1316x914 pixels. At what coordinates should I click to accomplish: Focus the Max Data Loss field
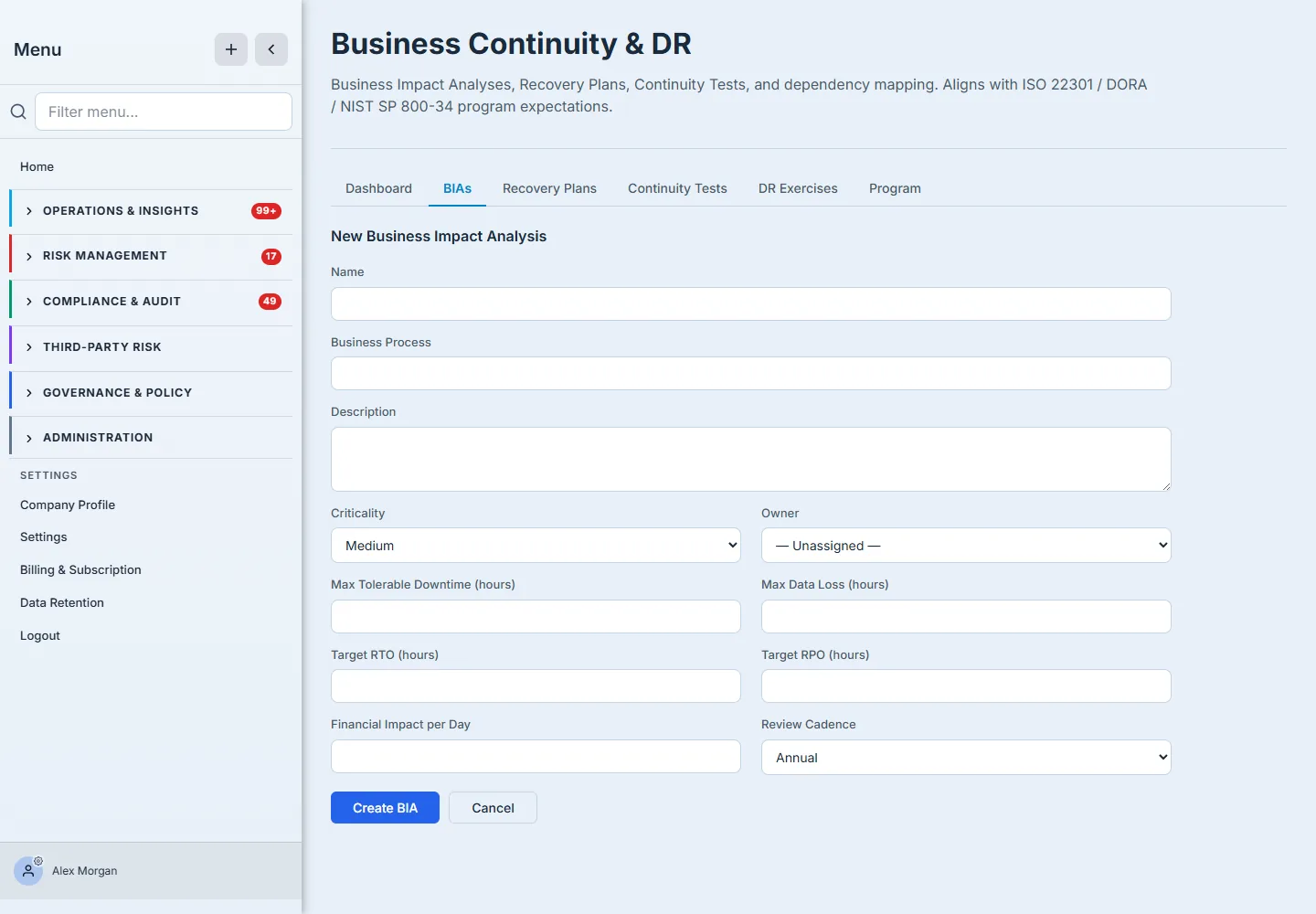966,617
